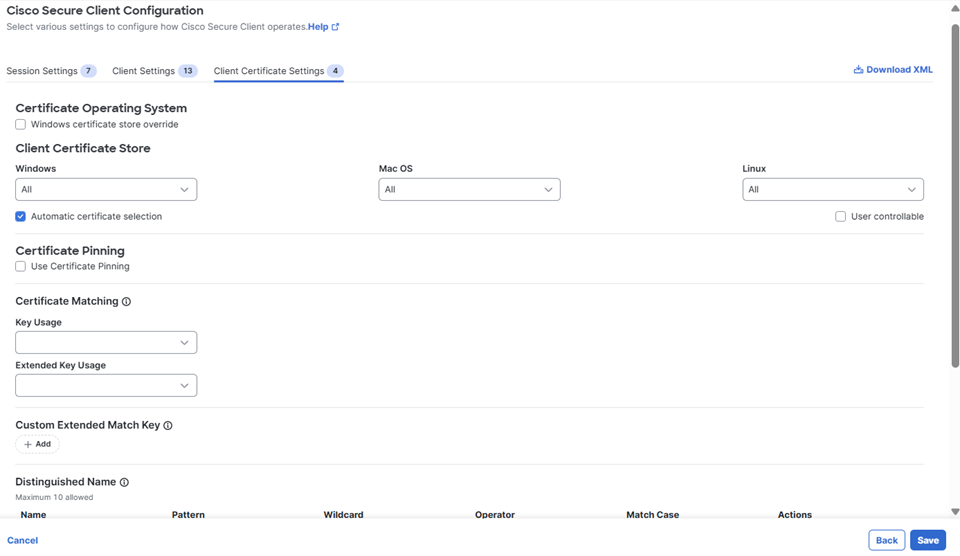
Task: Click the Pattern column header
Action: point(188,514)
